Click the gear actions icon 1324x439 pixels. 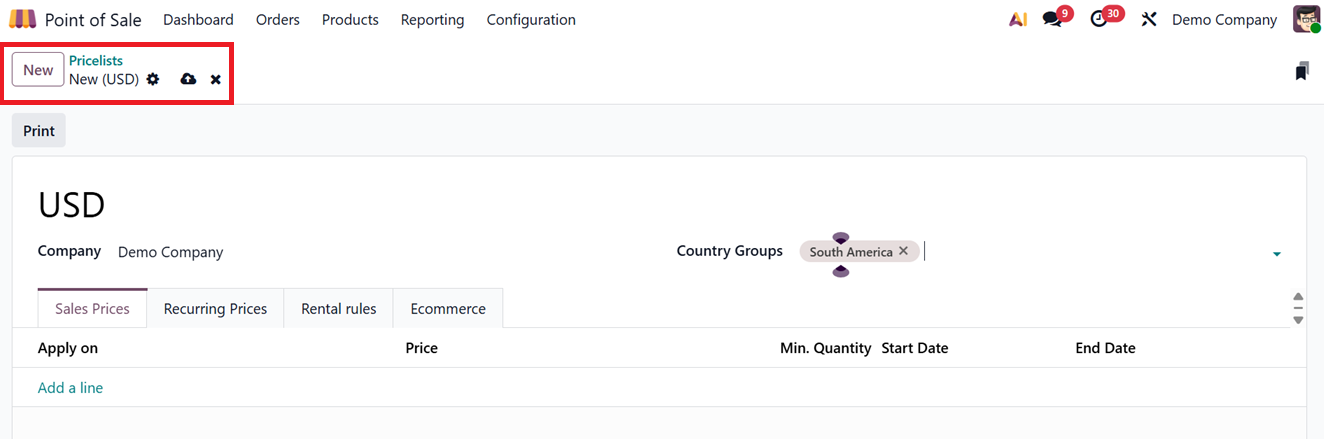(153, 79)
